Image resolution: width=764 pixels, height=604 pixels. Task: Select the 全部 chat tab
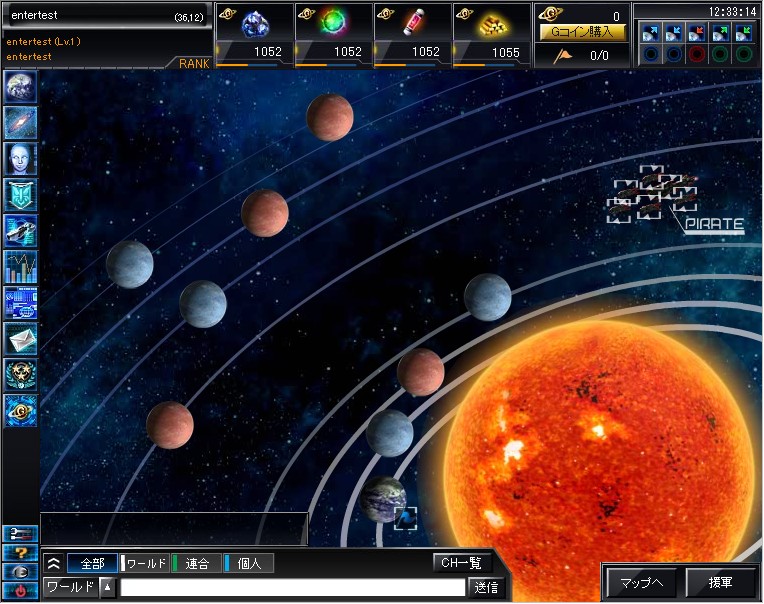pyautogui.click(x=92, y=564)
